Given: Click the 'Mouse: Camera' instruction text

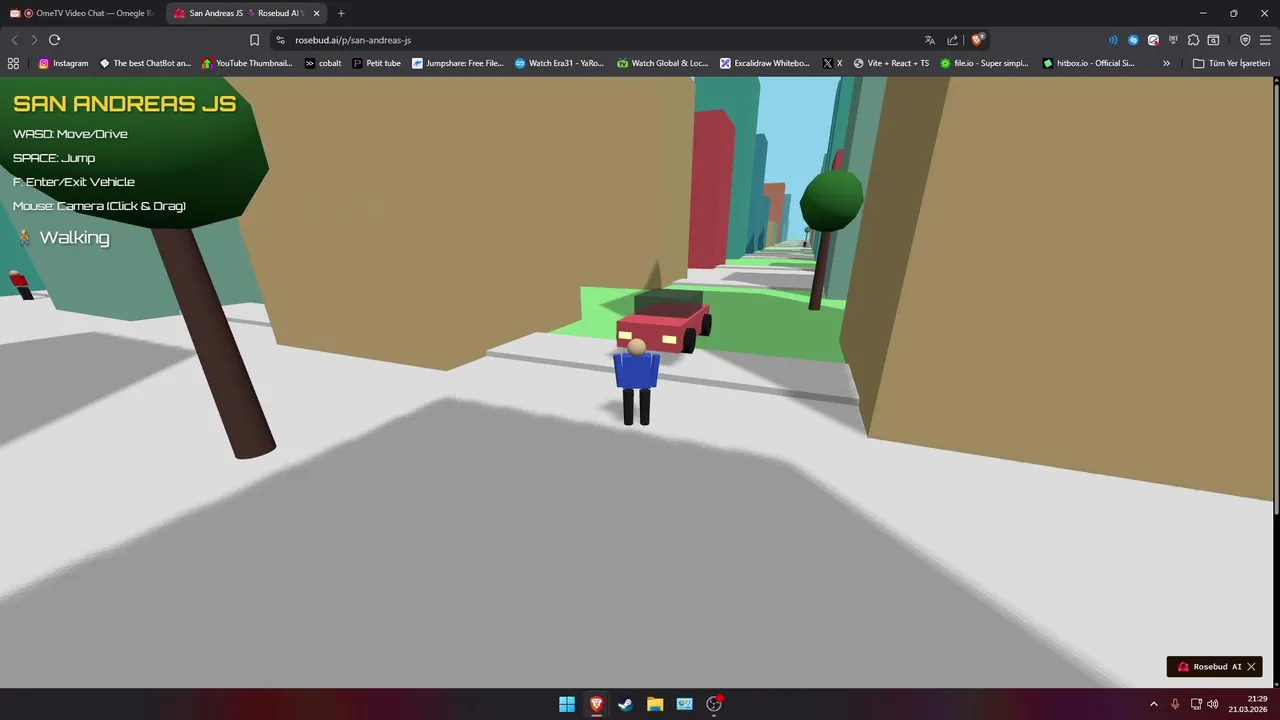Looking at the screenshot, I should [x=99, y=206].
